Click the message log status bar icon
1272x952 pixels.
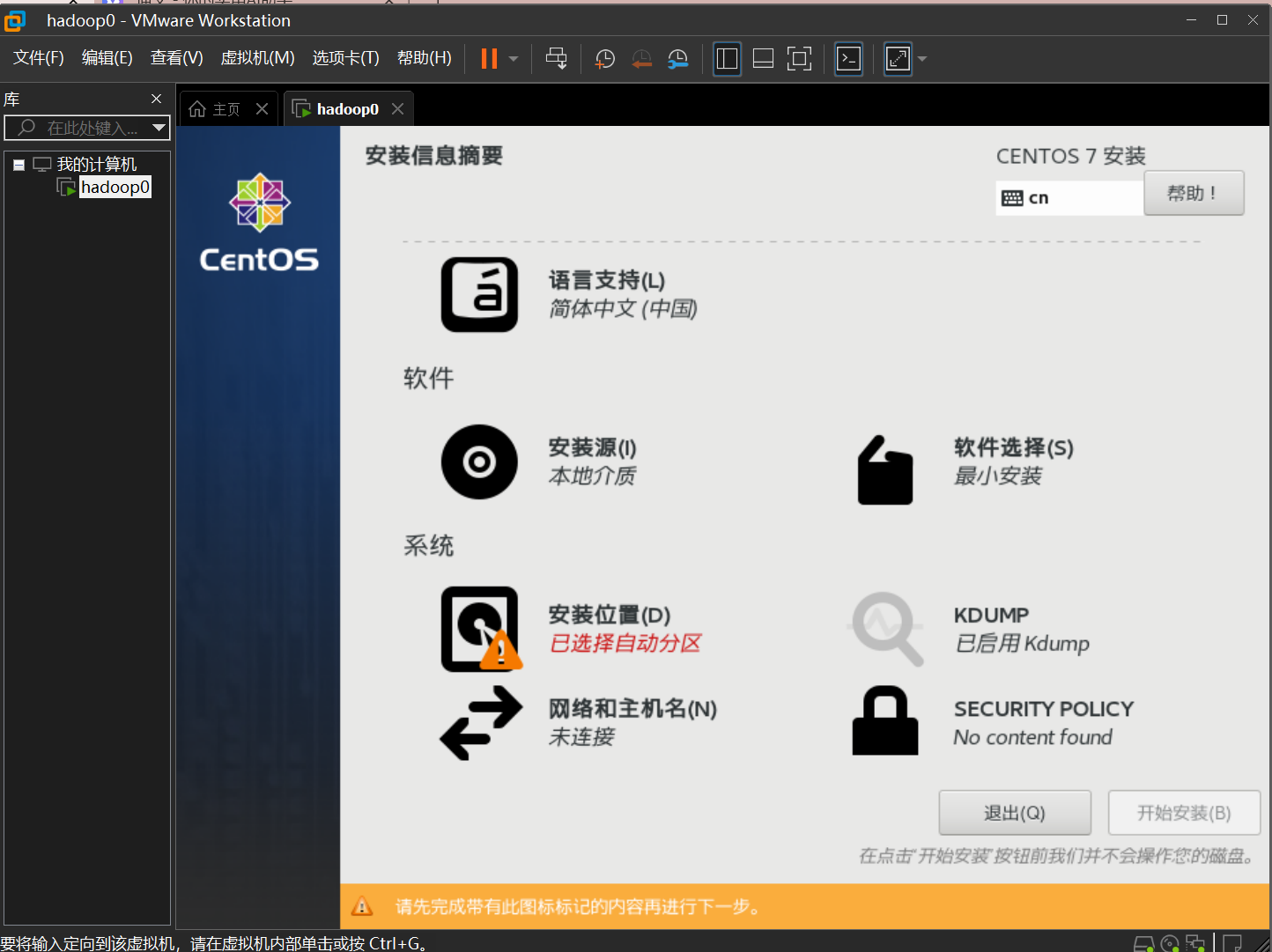click(x=1231, y=943)
